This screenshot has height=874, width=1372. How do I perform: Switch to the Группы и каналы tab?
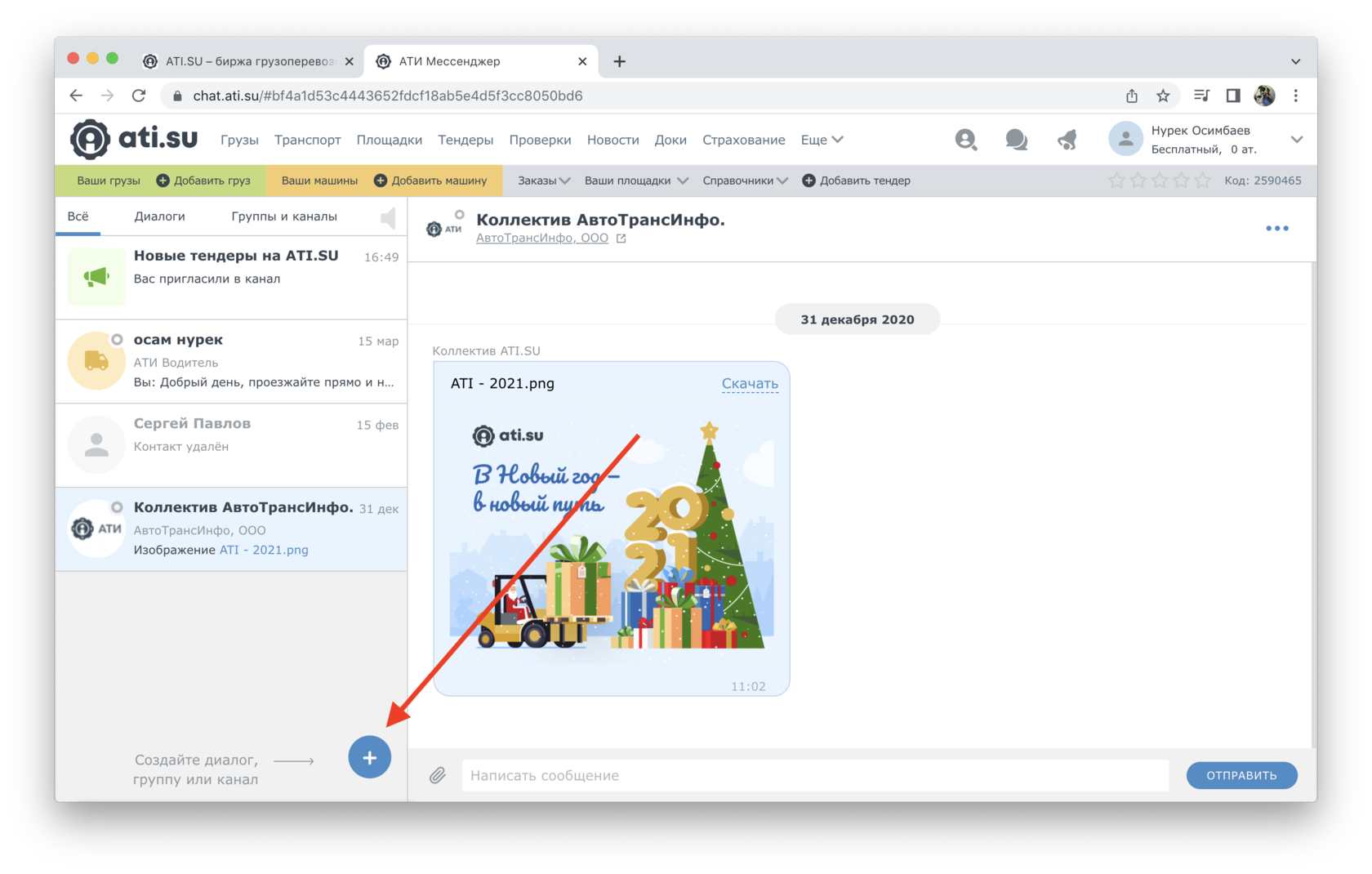[x=284, y=216]
